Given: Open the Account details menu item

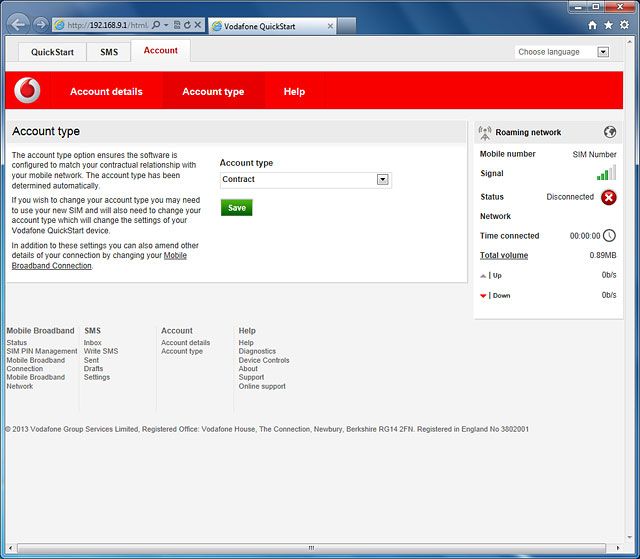Looking at the screenshot, I should coord(106,91).
